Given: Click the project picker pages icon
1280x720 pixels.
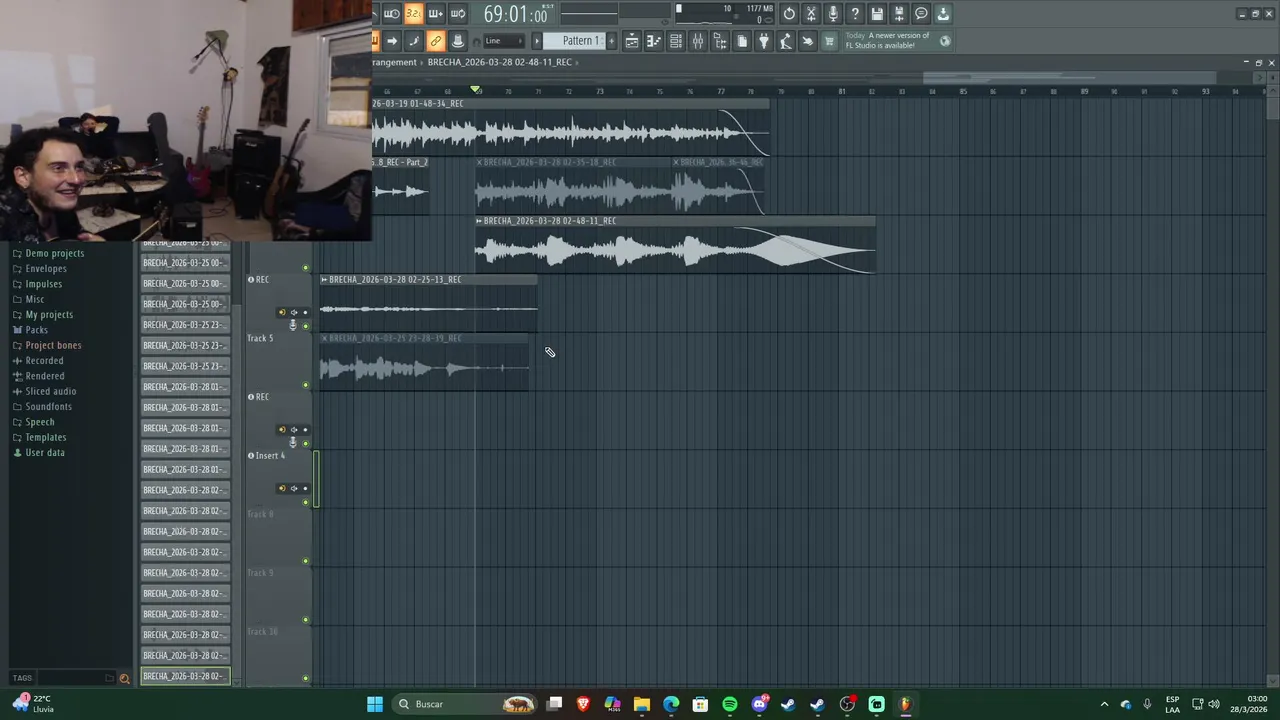Looking at the screenshot, I should (x=742, y=41).
